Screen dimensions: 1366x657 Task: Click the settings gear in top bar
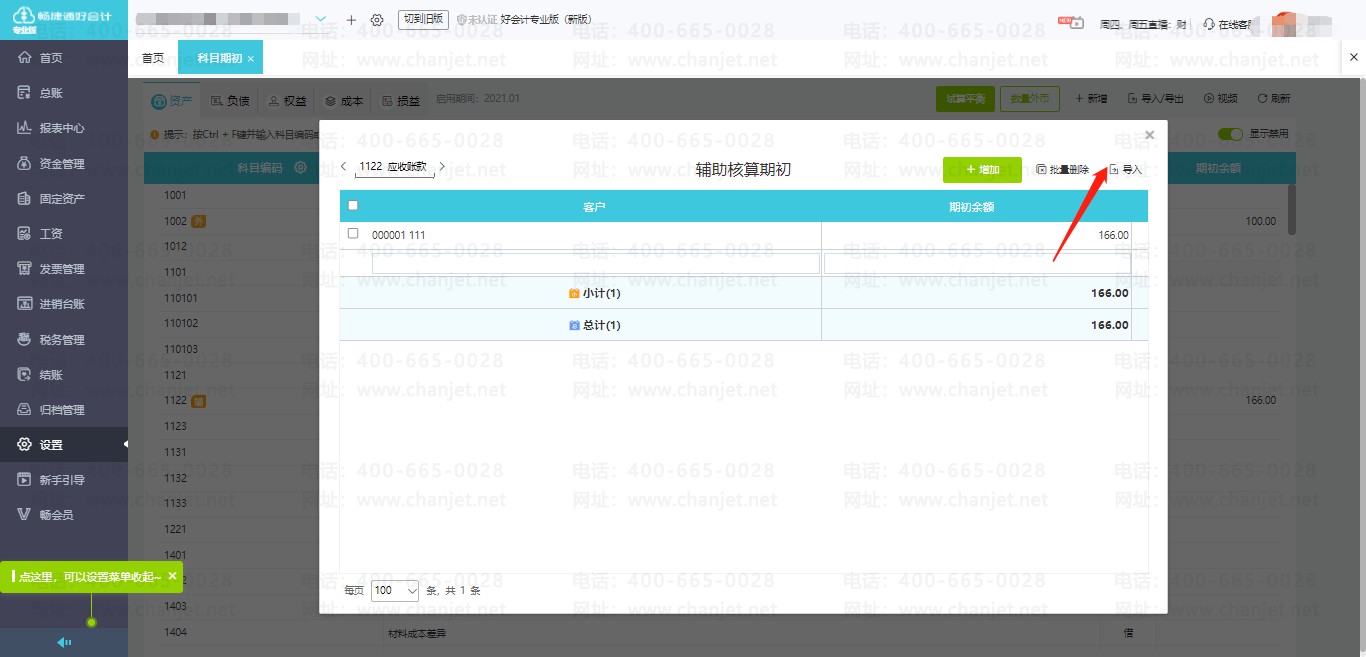tap(377, 20)
